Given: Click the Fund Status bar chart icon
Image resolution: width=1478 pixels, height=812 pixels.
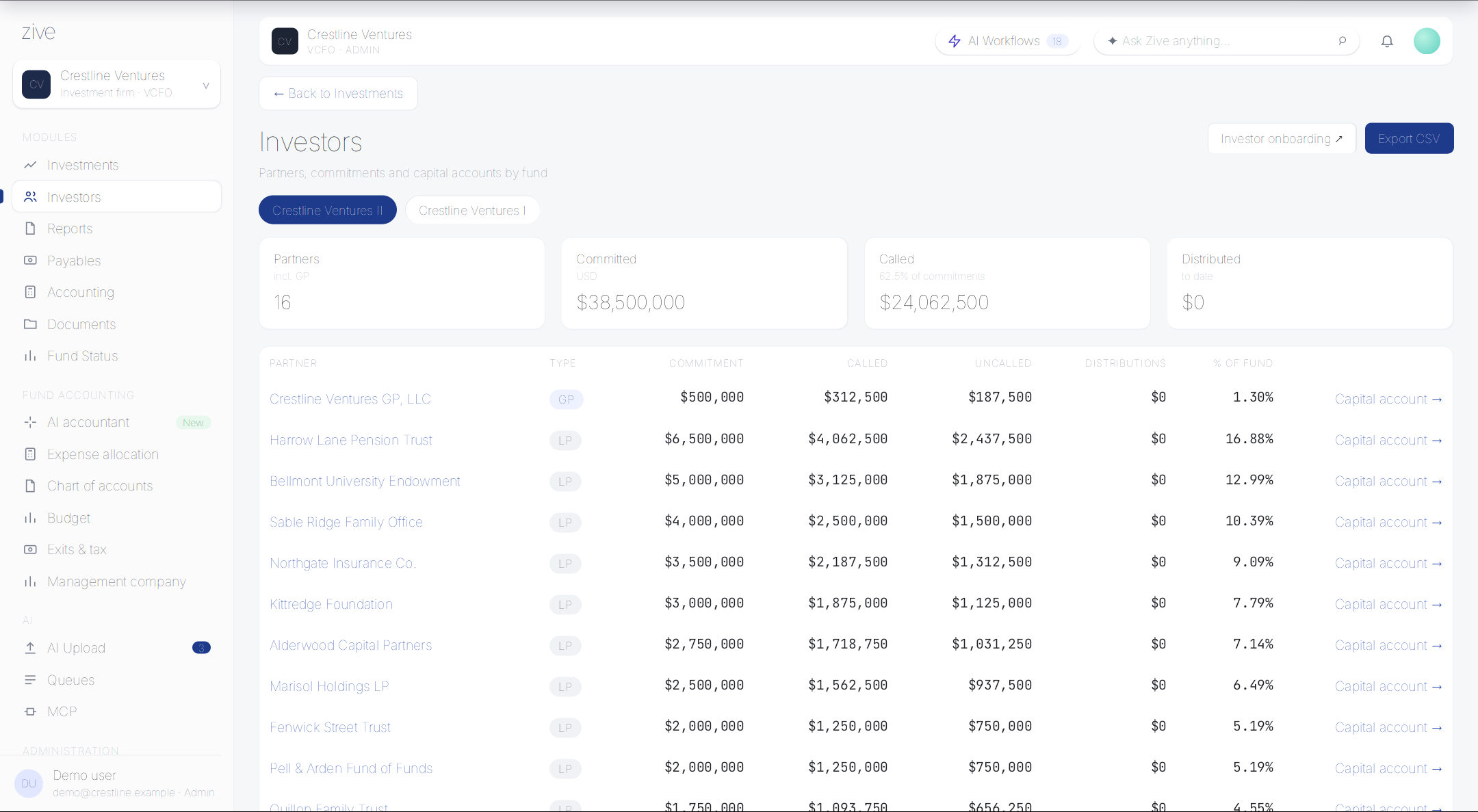Looking at the screenshot, I should (x=30, y=356).
